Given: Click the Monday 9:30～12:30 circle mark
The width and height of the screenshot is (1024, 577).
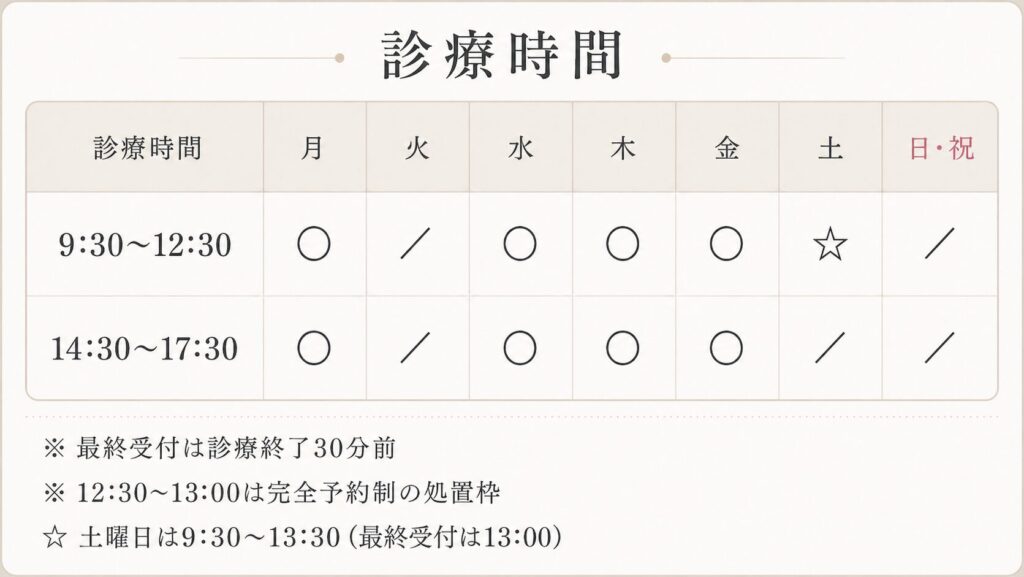Looking at the screenshot, I should (x=314, y=244).
